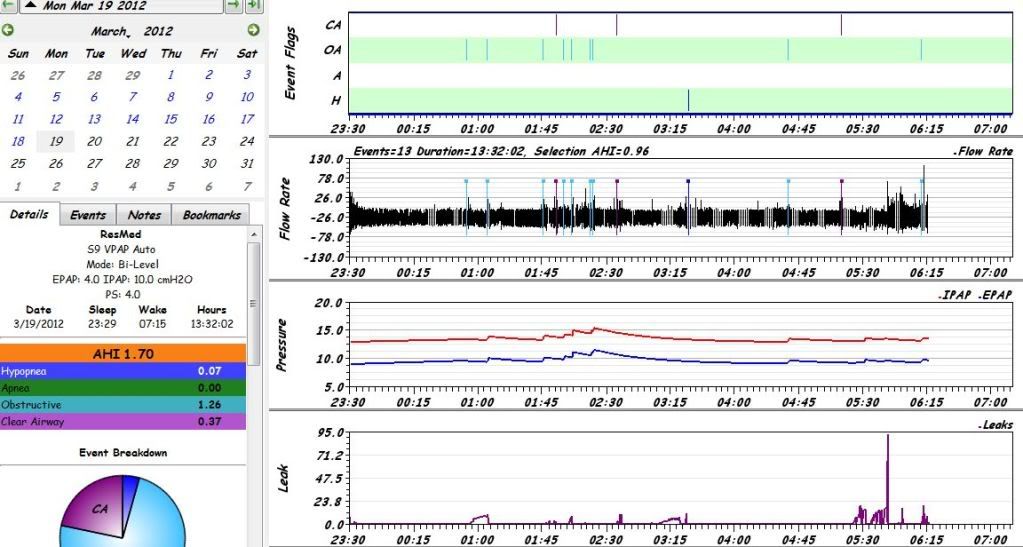Click the green Apnea index row
The height and width of the screenshot is (547, 1023).
(123, 388)
